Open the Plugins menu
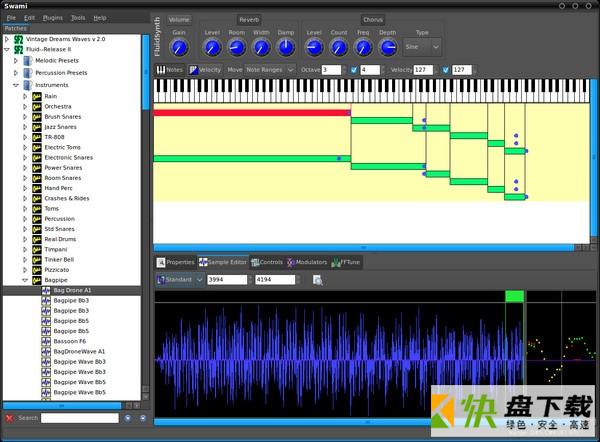The width and height of the screenshot is (600, 442). 53,18
